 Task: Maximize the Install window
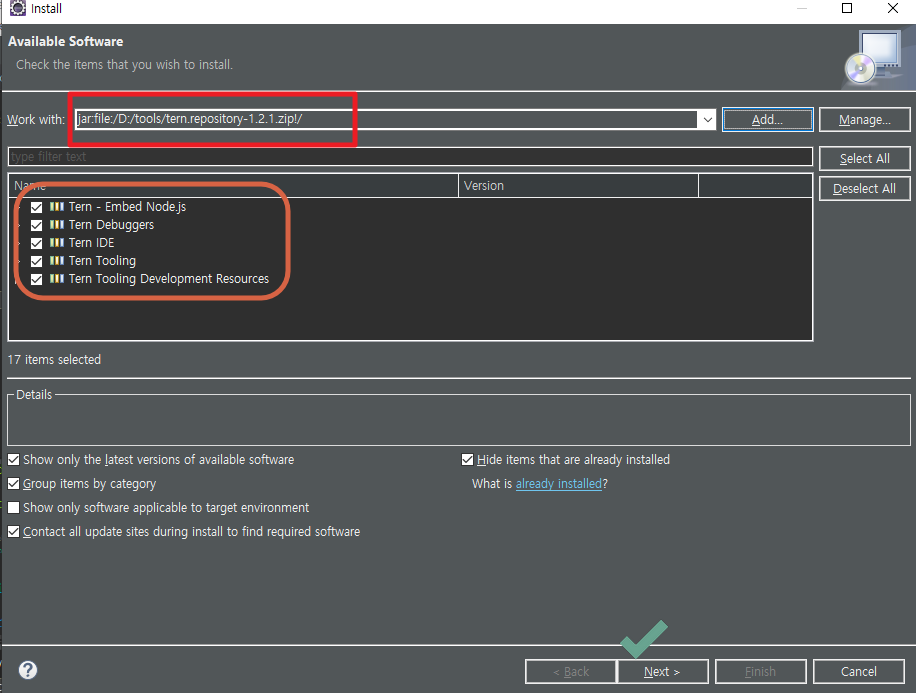[x=846, y=8]
